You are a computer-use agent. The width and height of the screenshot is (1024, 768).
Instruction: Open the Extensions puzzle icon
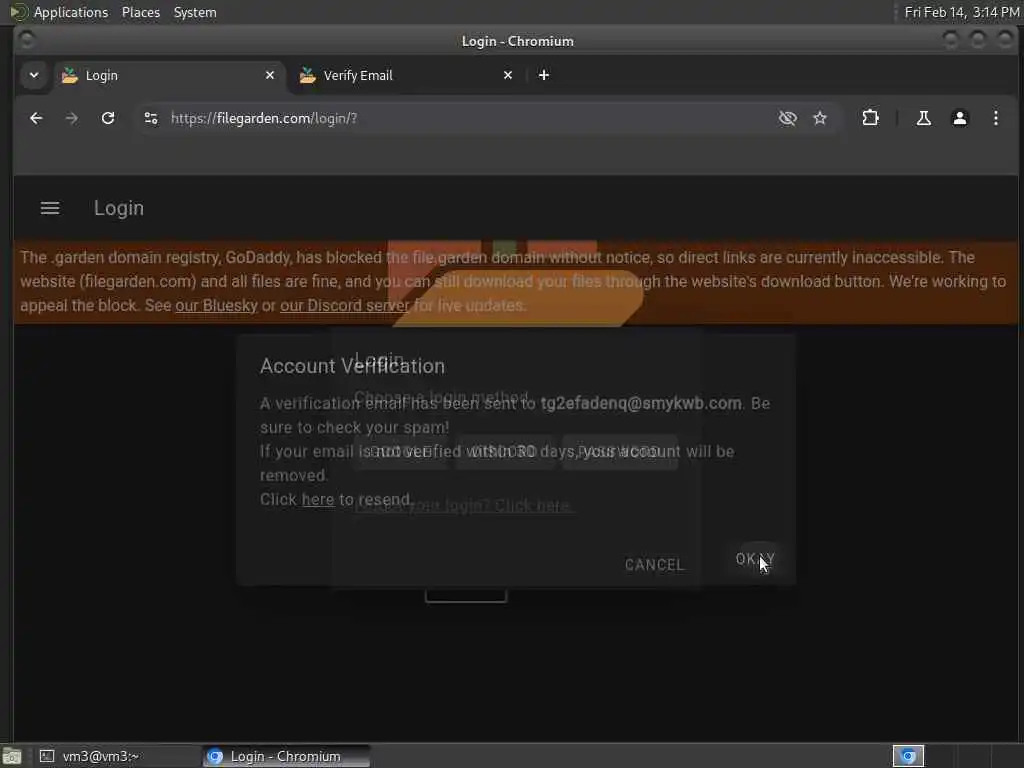coord(871,118)
